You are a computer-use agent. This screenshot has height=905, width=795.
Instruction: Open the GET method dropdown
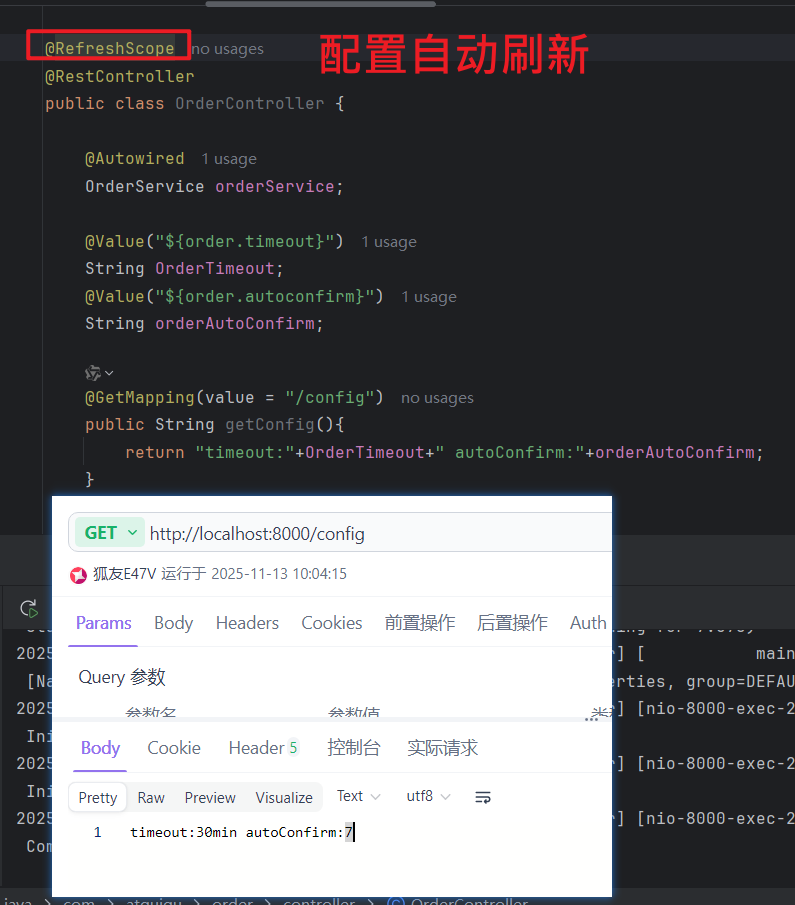coord(111,532)
